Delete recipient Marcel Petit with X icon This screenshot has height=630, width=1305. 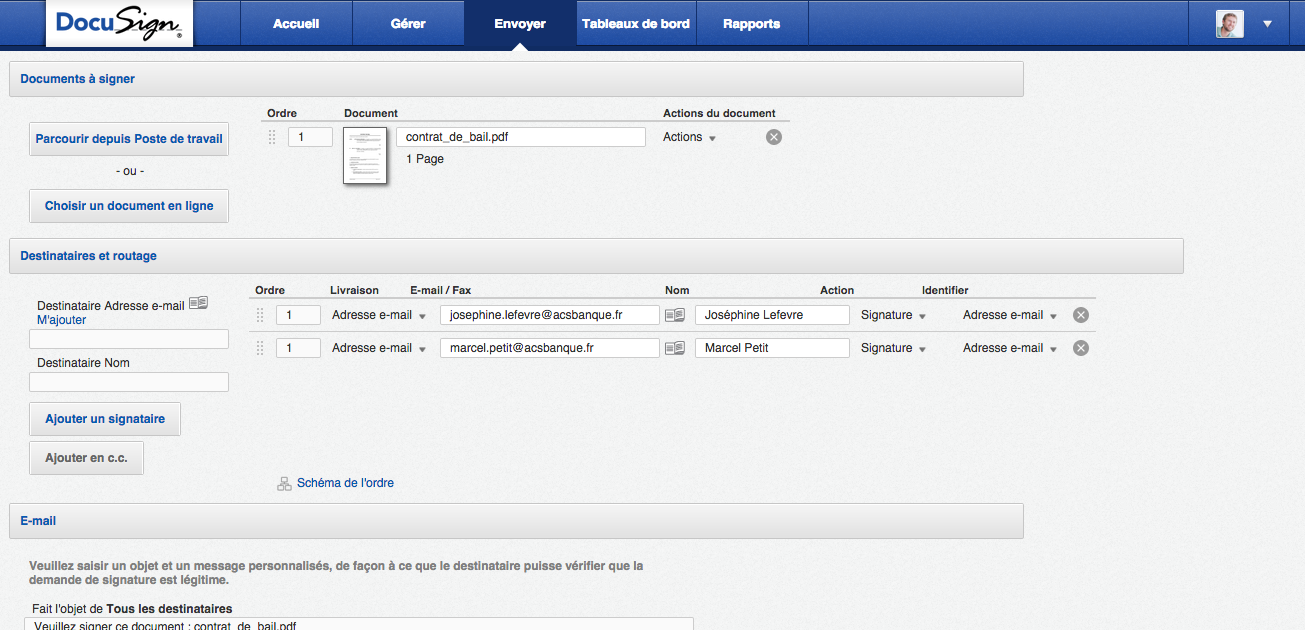(1081, 348)
